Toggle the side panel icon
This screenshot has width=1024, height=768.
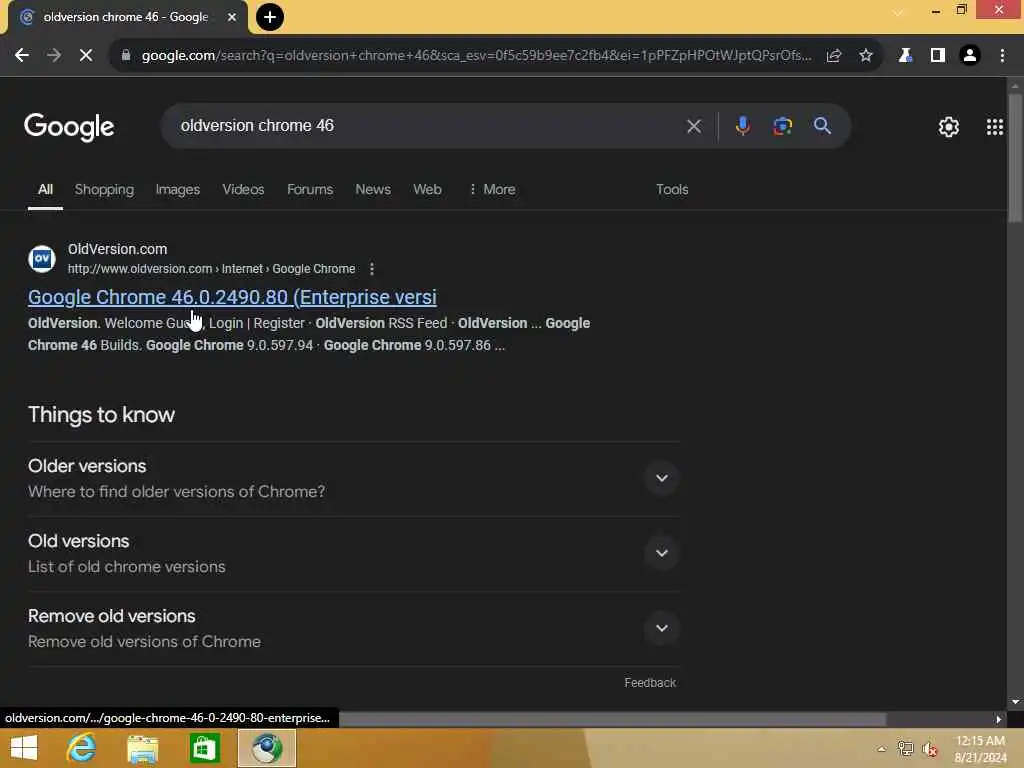938,56
